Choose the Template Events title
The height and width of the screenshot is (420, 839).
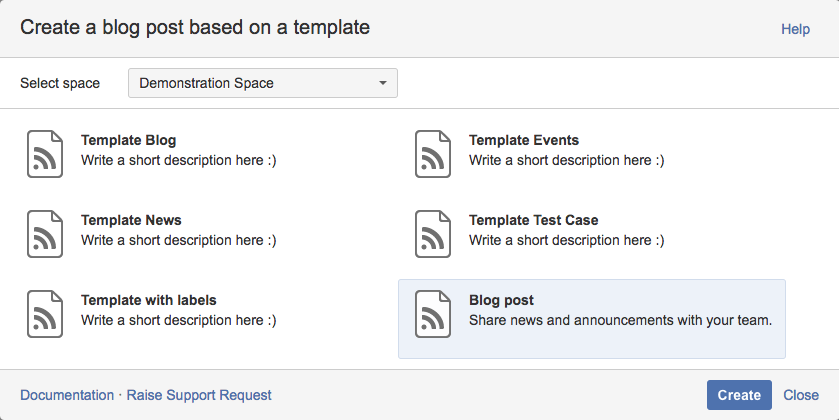point(523,141)
